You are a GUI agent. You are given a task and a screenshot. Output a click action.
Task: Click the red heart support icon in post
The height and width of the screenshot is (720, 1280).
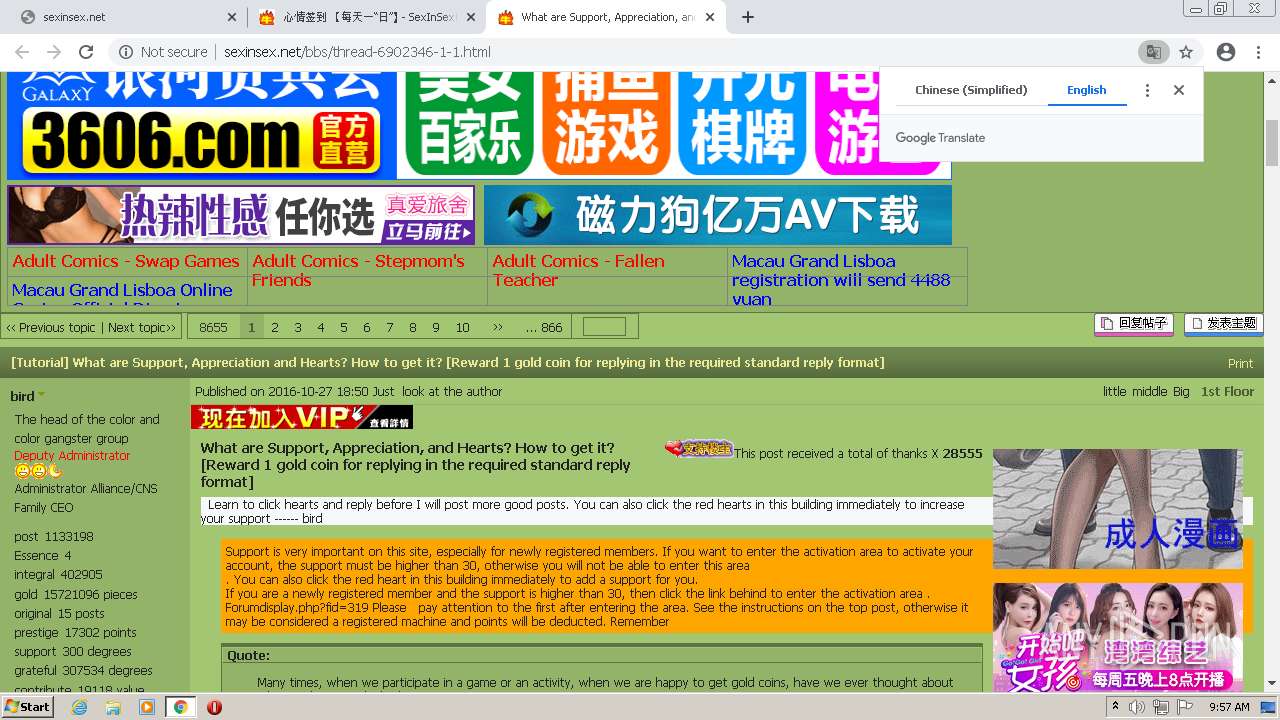(699, 449)
